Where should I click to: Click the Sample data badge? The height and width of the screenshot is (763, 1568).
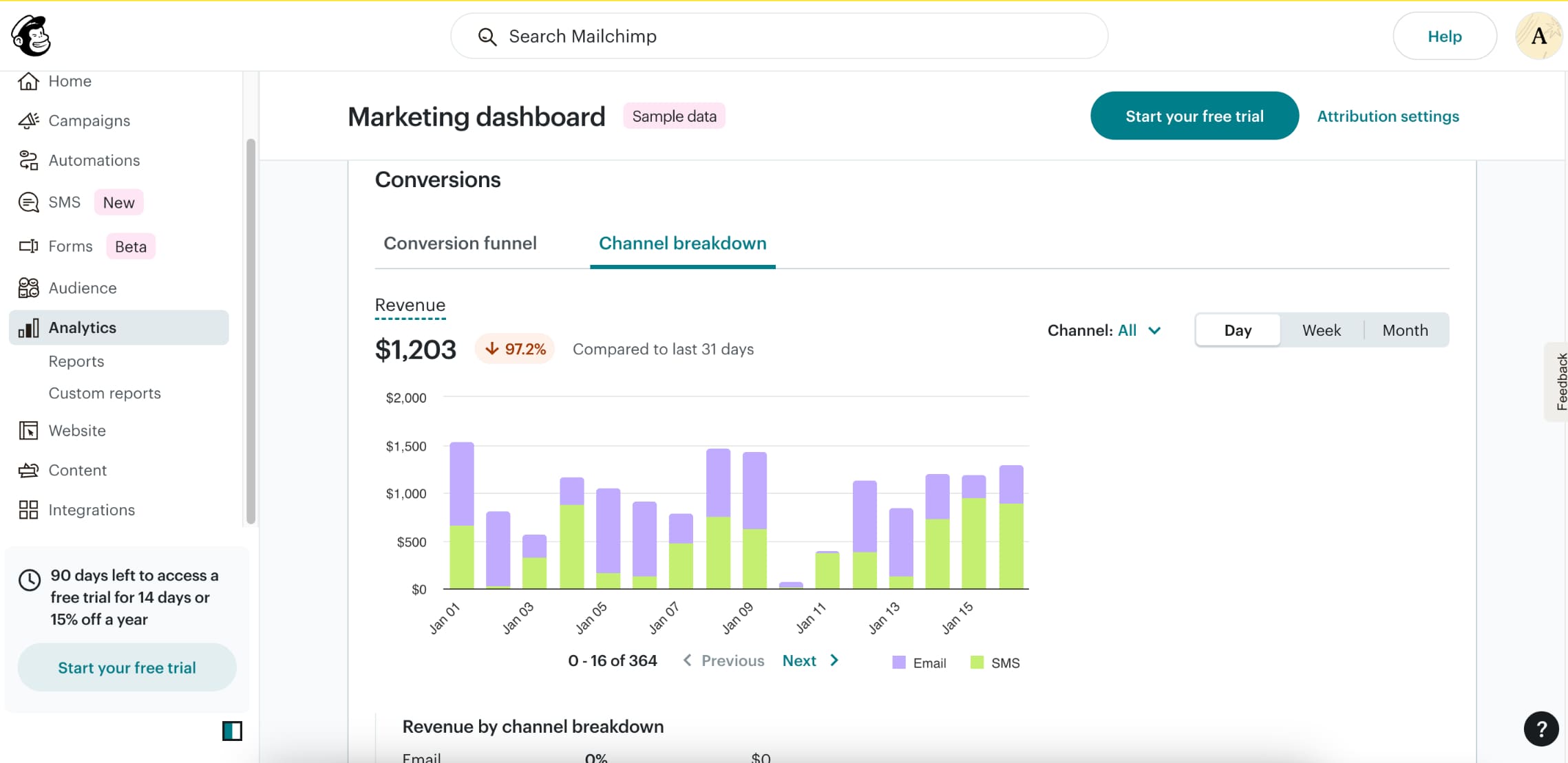[674, 116]
